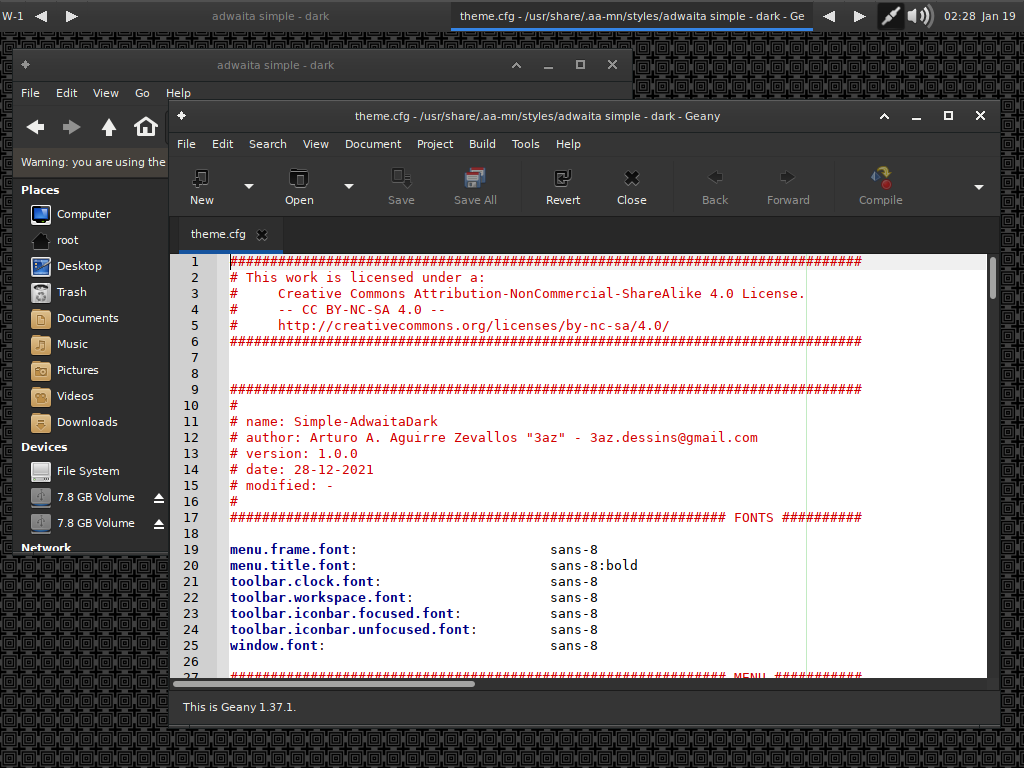The width and height of the screenshot is (1024, 768).
Task: Click the file manager Forward arrow icon
Action: pos(71,127)
